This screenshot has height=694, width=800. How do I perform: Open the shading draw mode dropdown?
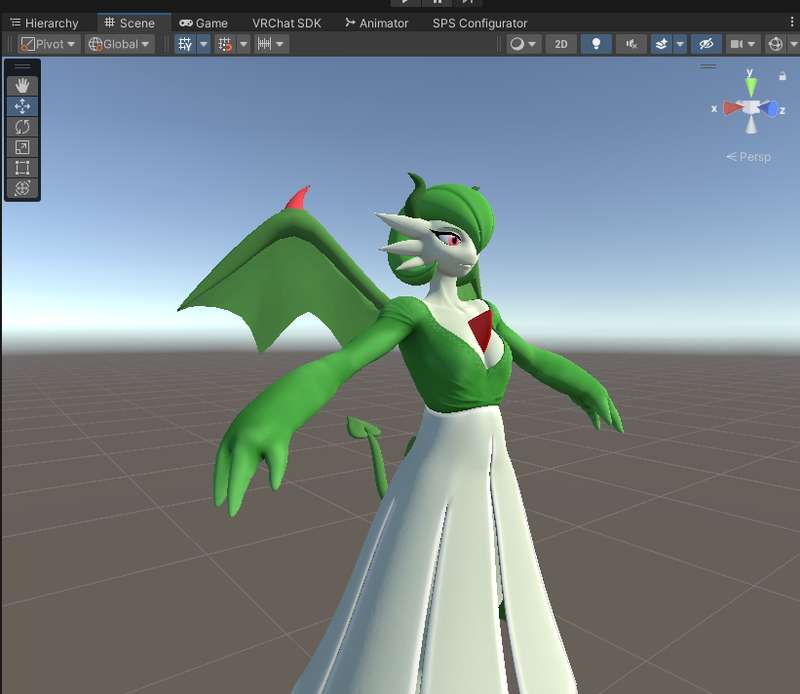pyautogui.click(x=523, y=44)
